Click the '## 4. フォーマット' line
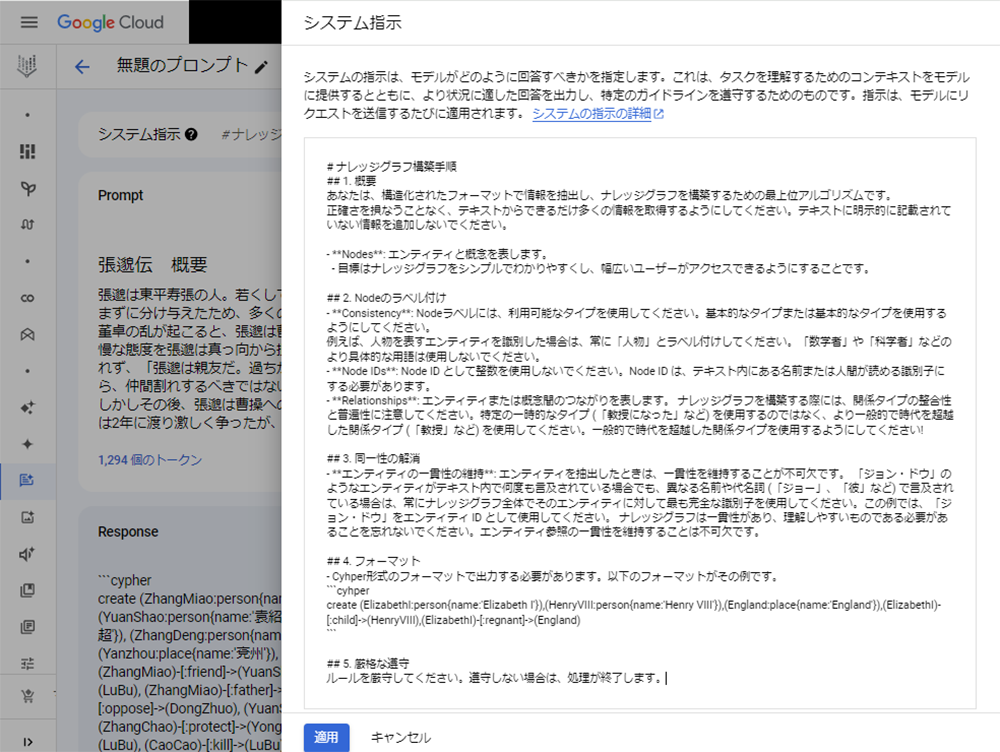This screenshot has height=752, width=1000. click(374, 561)
